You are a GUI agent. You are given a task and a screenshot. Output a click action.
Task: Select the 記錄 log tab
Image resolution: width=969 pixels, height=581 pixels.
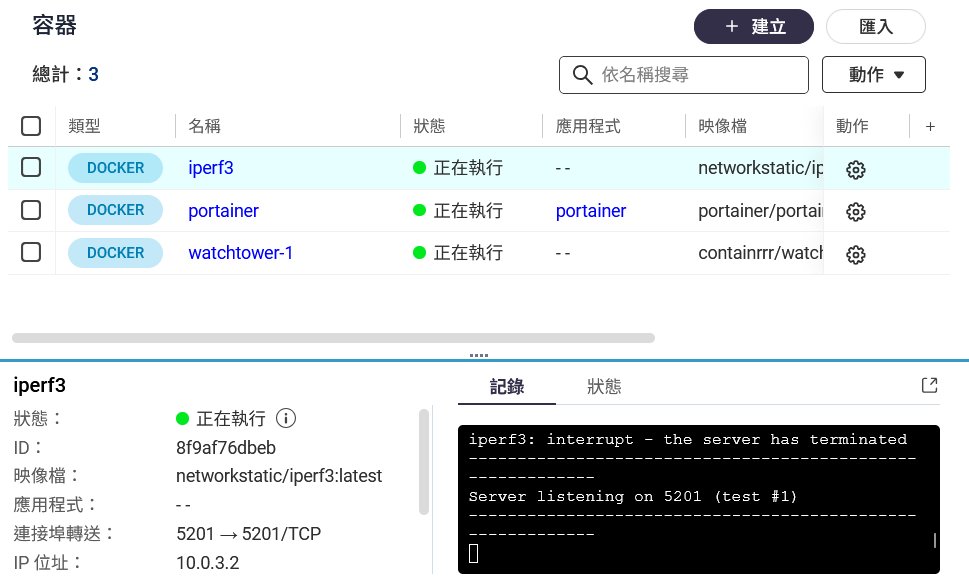(506, 387)
